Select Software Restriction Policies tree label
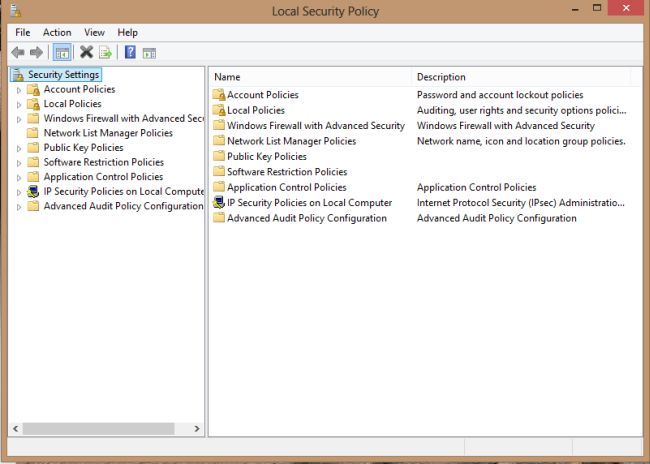 point(104,162)
